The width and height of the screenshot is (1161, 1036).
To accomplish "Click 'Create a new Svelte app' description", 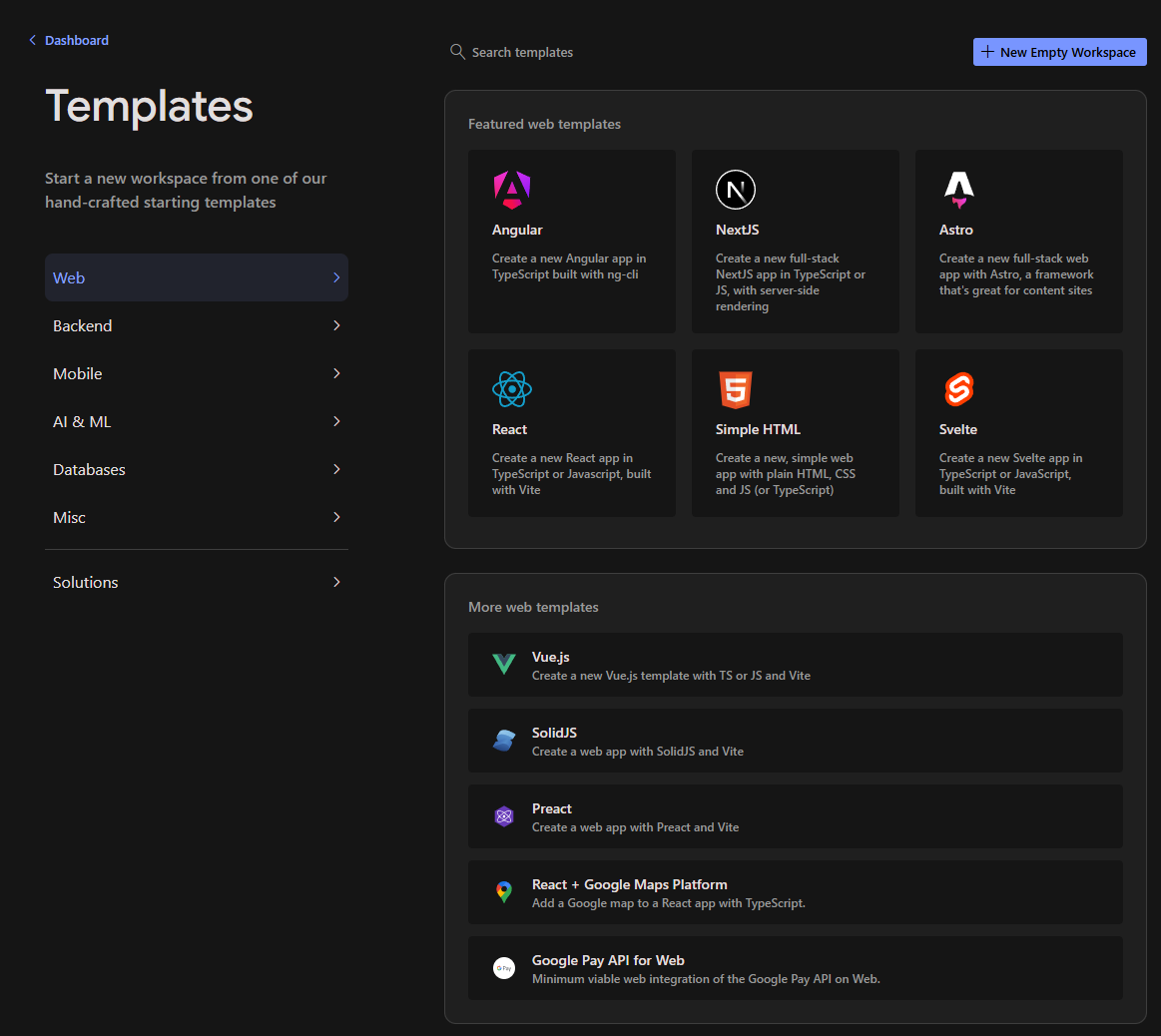I will (1010, 474).
